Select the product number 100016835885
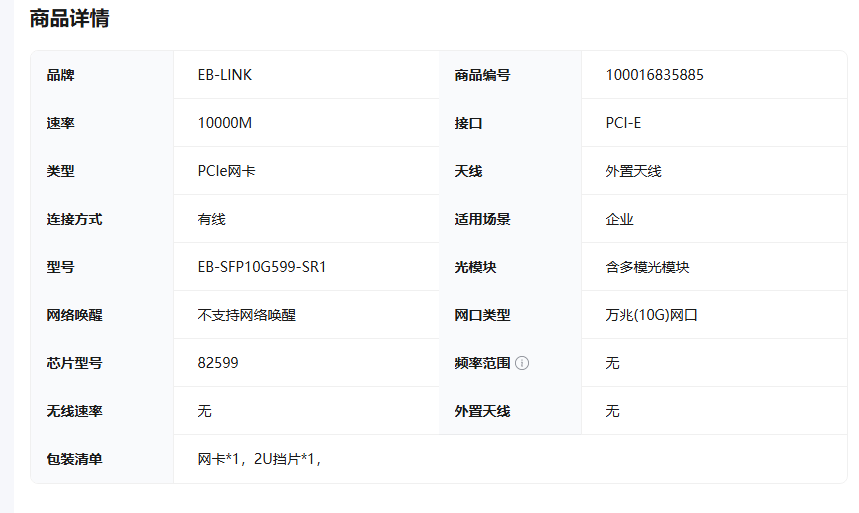Screen dimensions: 859x513 654,75
